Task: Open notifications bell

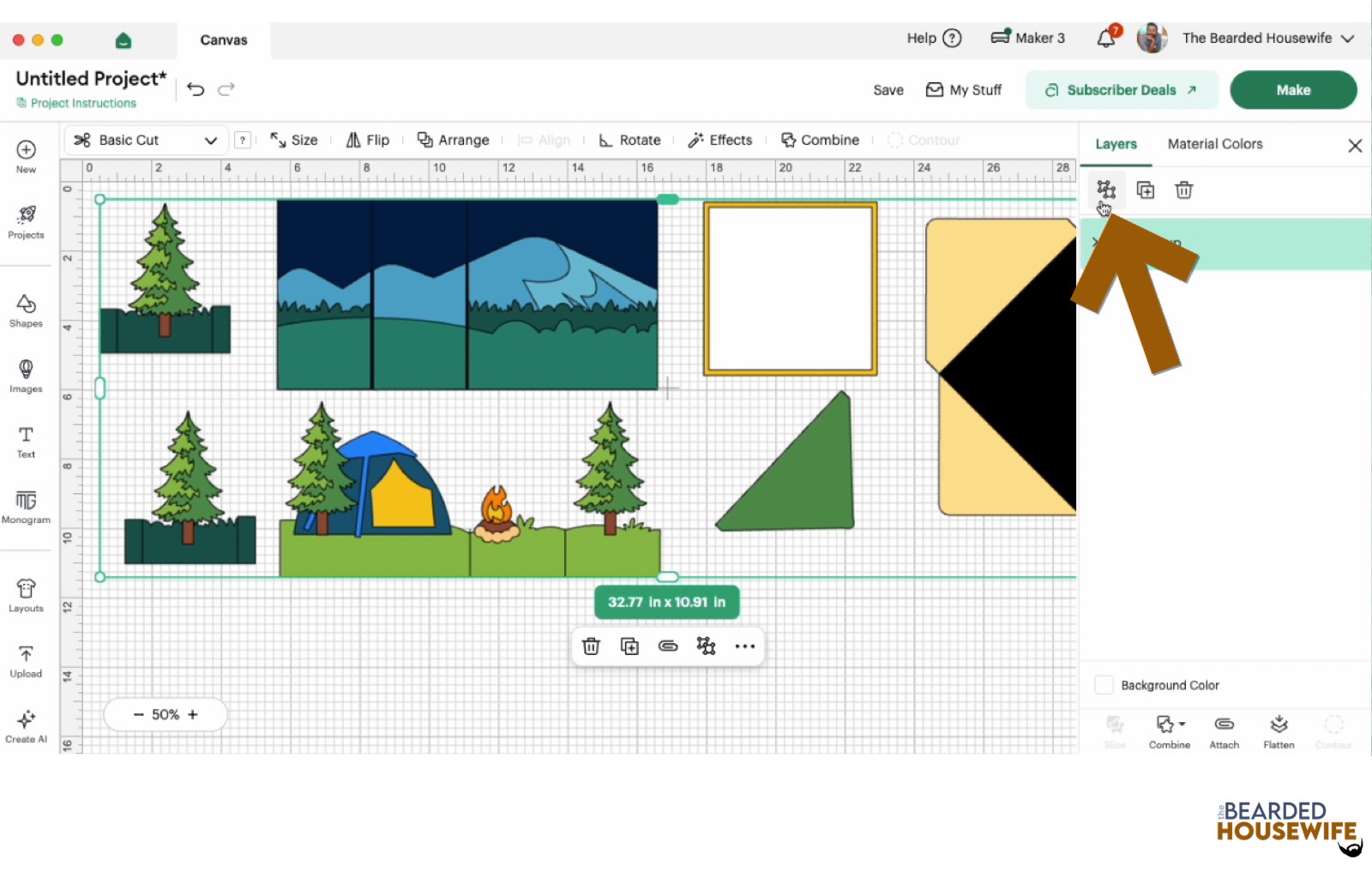Action: pyautogui.click(x=1107, y=38)
